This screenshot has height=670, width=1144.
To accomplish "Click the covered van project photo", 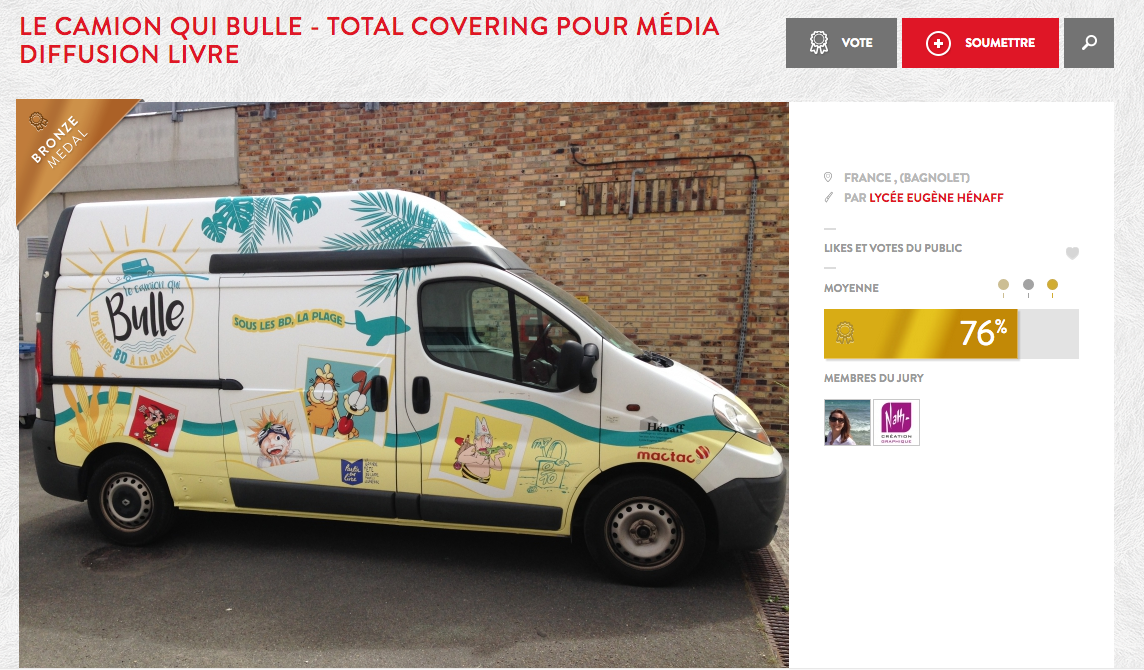I will (403, 384).
